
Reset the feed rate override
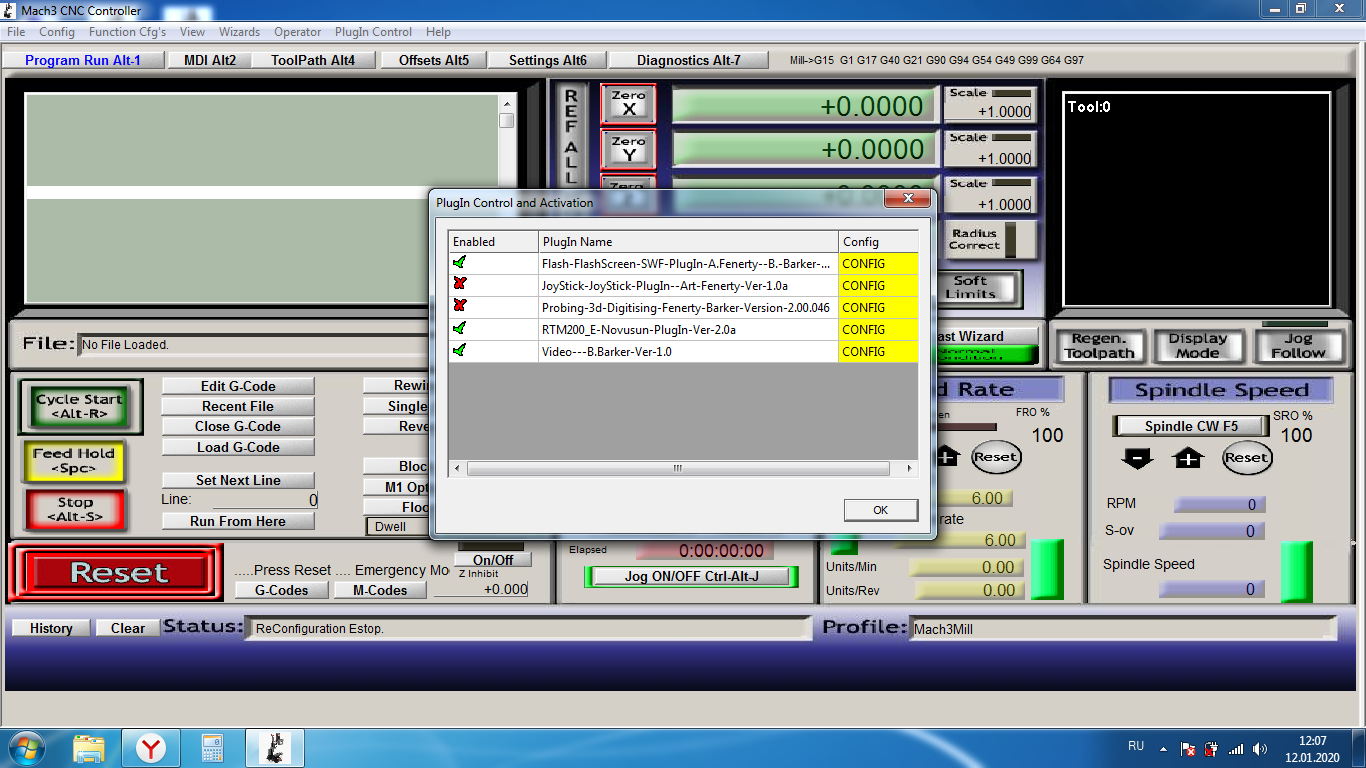point(995,457)
